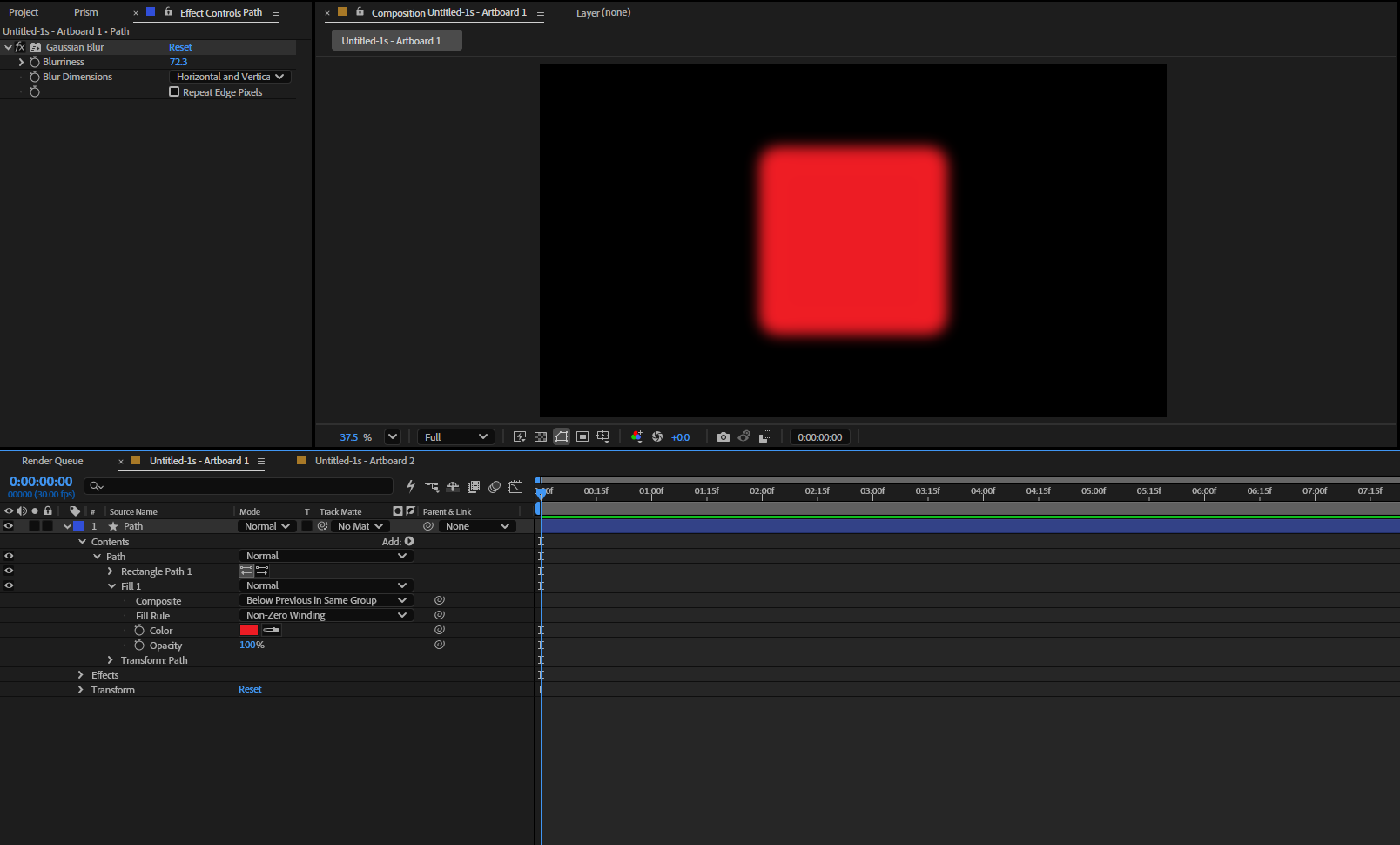Toggle the Opacity property stopwatch in timeline
This screenshot has width=1400, height=845.
click(139, 645)
